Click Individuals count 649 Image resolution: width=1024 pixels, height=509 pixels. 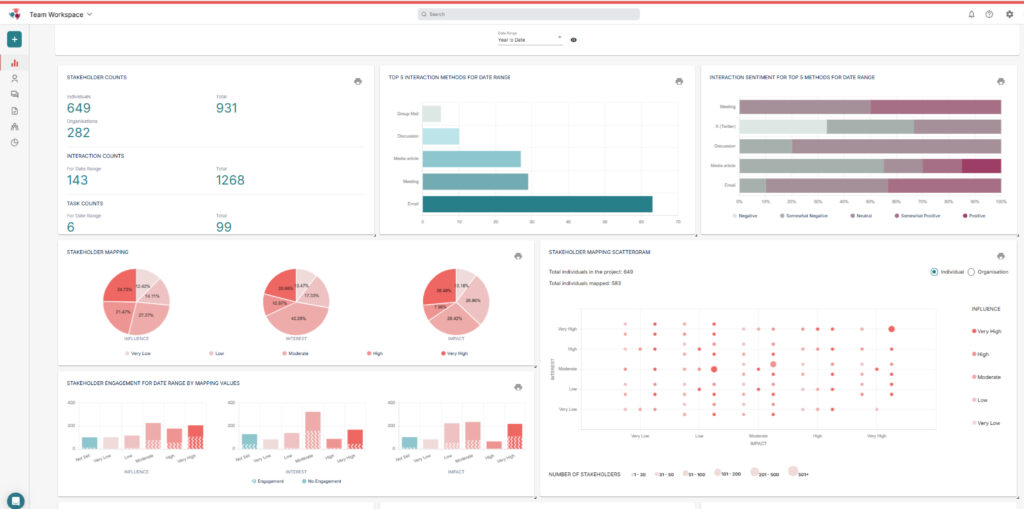[78, 108]
